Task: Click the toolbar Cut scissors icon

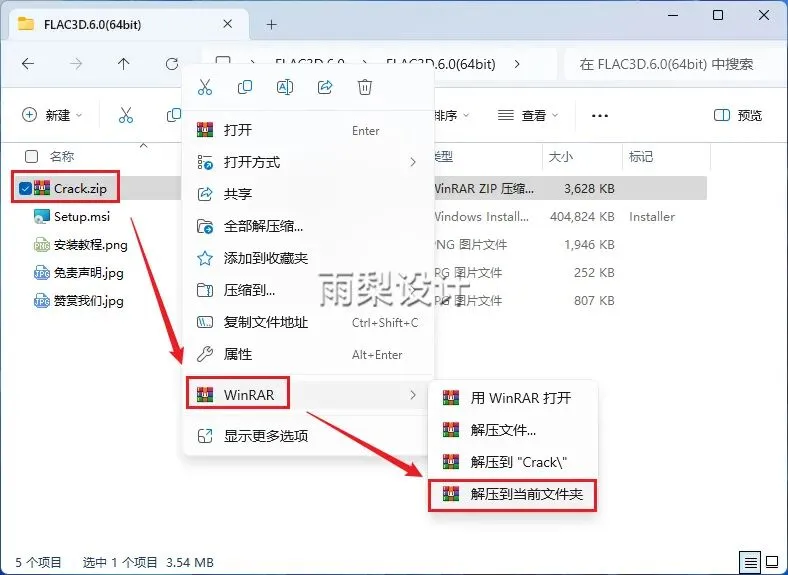Action: (126, 115)
